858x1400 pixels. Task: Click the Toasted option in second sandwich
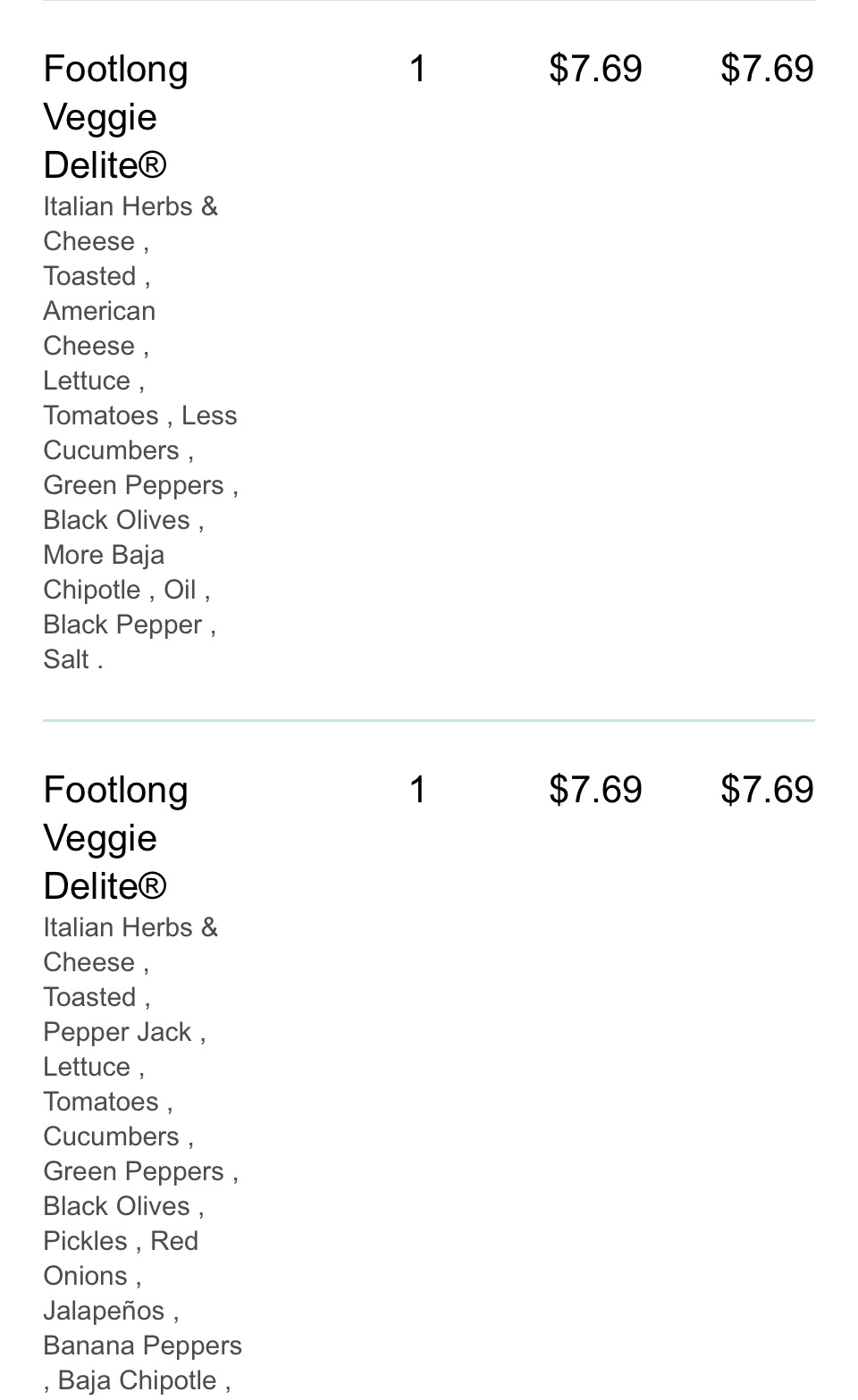89,998
